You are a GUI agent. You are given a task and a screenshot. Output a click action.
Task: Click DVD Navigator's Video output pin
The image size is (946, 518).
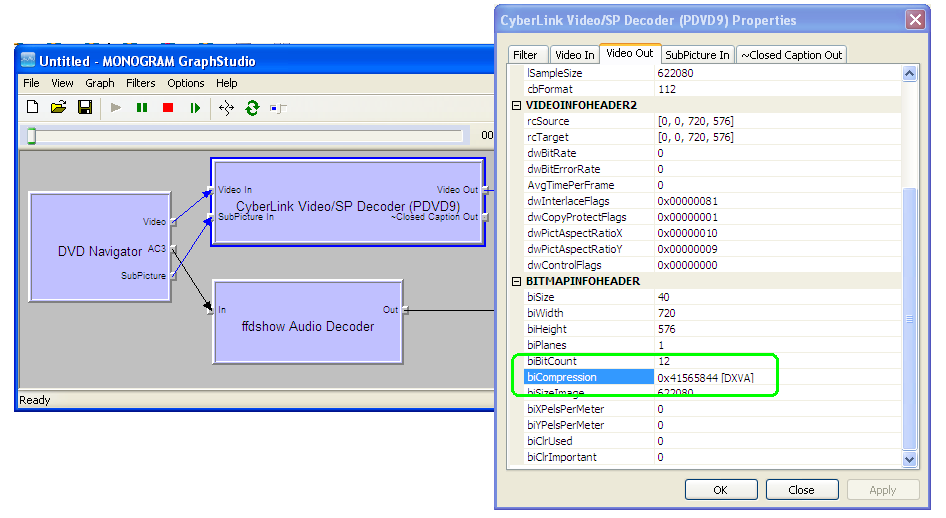point(173,222)
